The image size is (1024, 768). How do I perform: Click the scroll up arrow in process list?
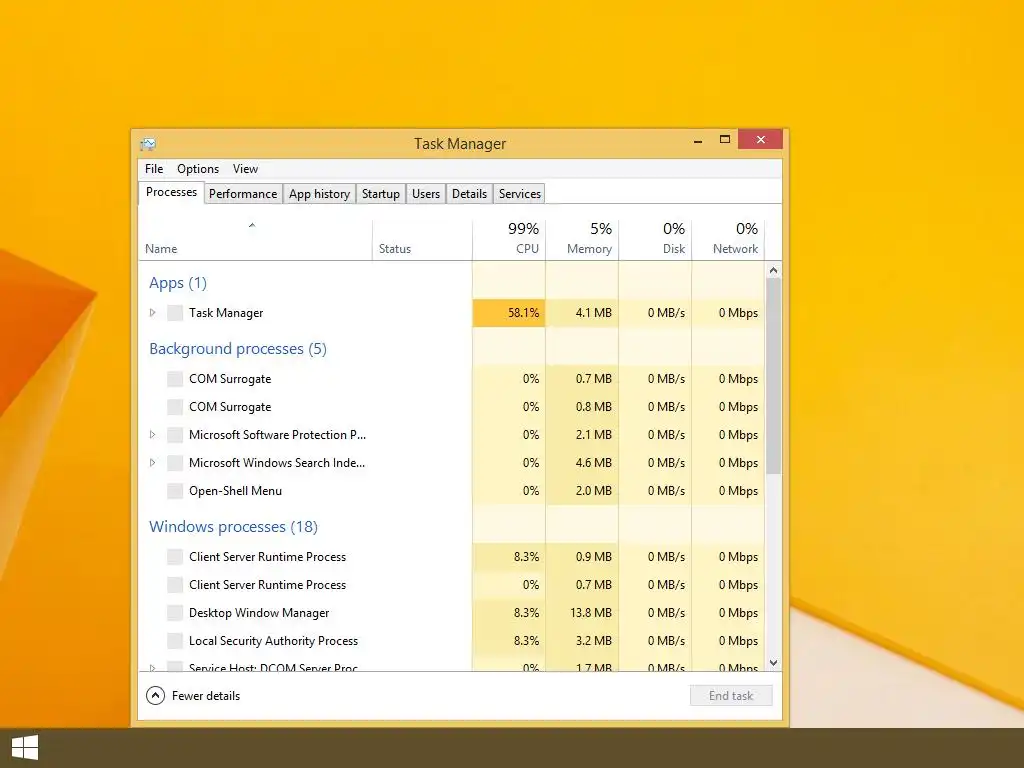click(773, 270)
